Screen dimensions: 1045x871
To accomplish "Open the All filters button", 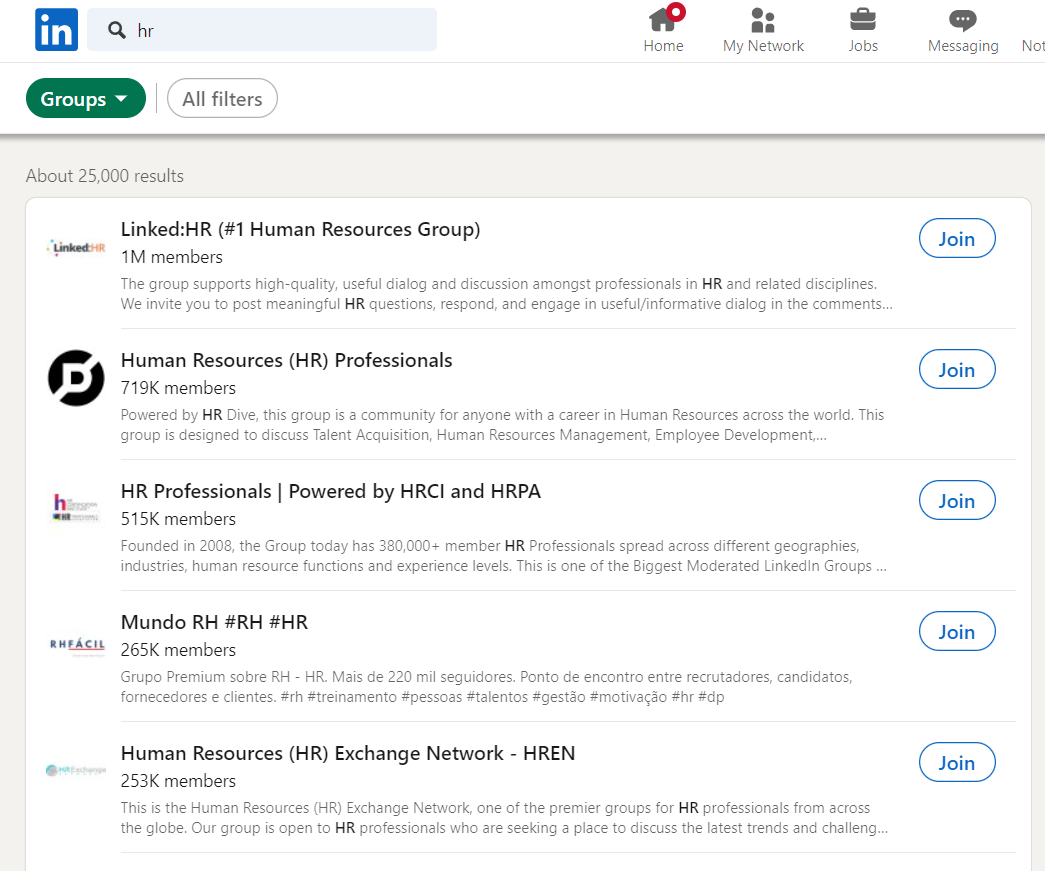I will tap(222, 99).
